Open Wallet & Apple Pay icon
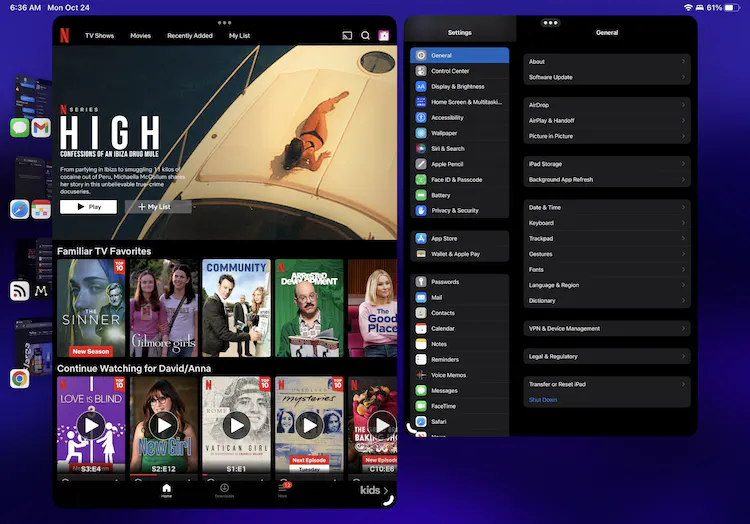This screenshot has width=750, height=524. pos(421,254)
